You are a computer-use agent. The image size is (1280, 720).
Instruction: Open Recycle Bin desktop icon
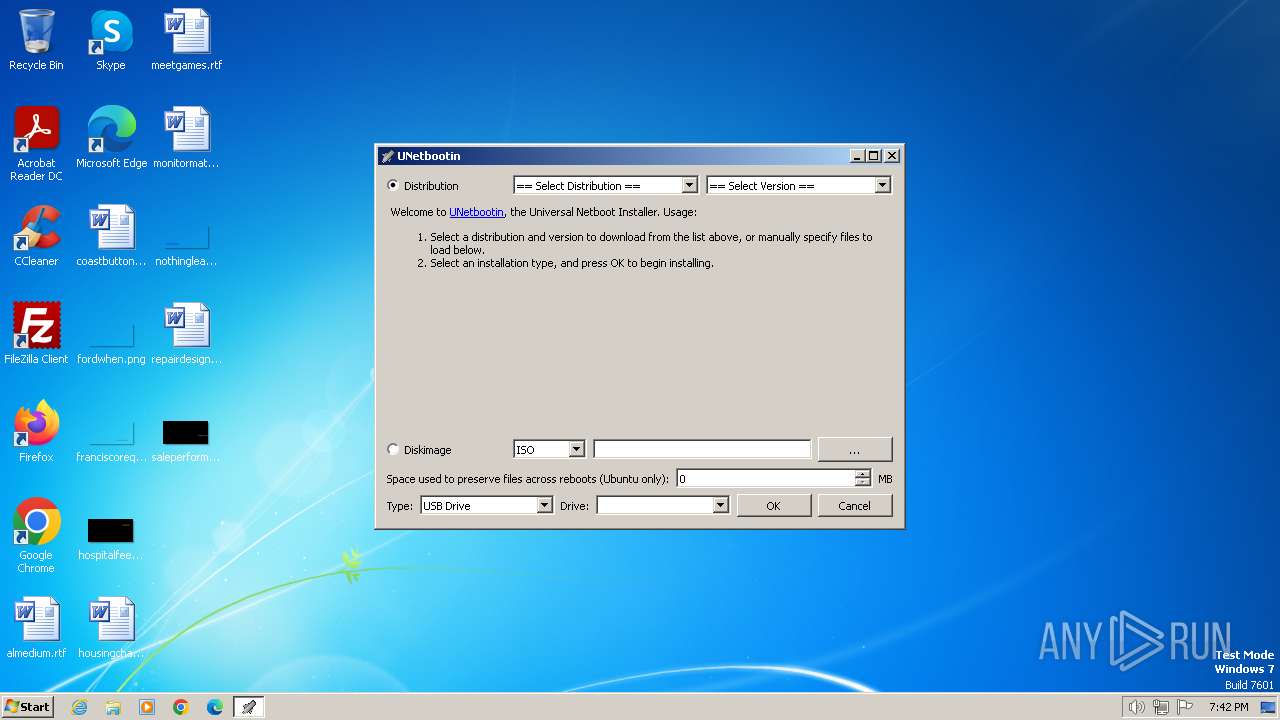click(36, 40)
